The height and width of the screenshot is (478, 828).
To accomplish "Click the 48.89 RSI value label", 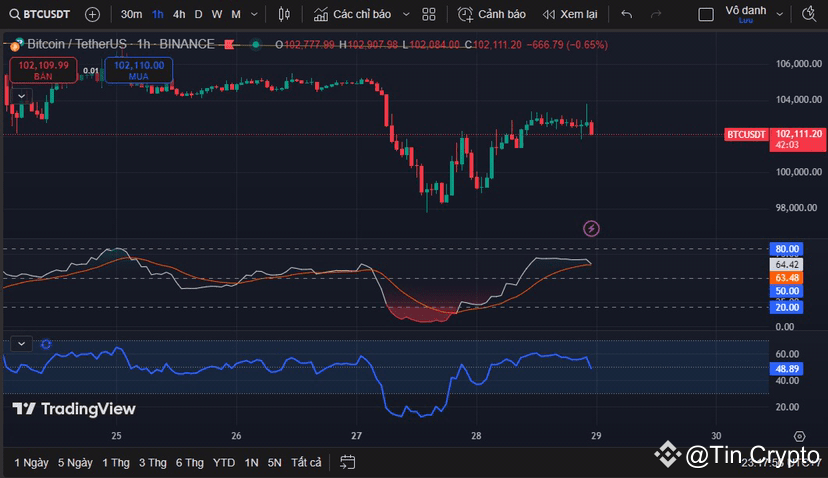I will pos(786,369).
